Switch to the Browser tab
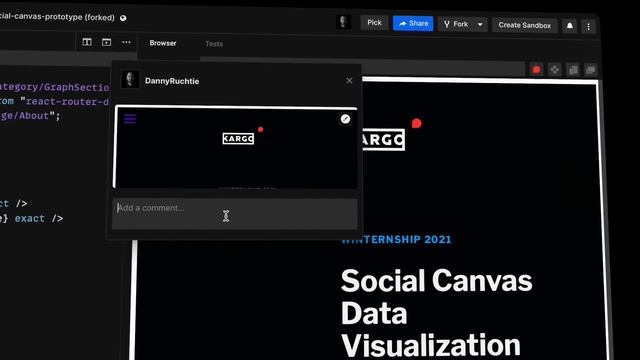The width and height of the screenshot is (640, 360). click(x=163, y=43)
